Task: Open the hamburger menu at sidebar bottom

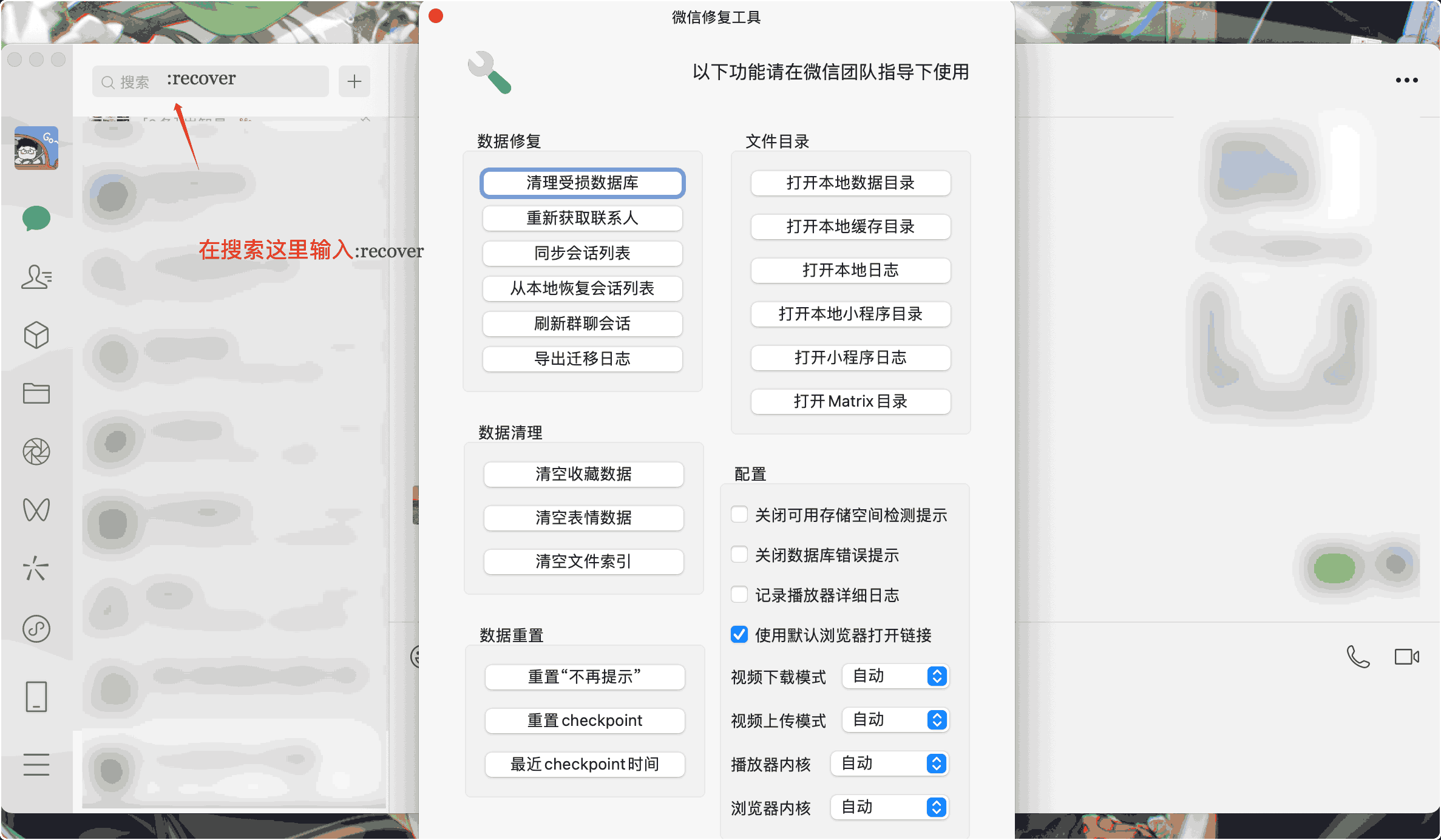Action: pos(36,765)
